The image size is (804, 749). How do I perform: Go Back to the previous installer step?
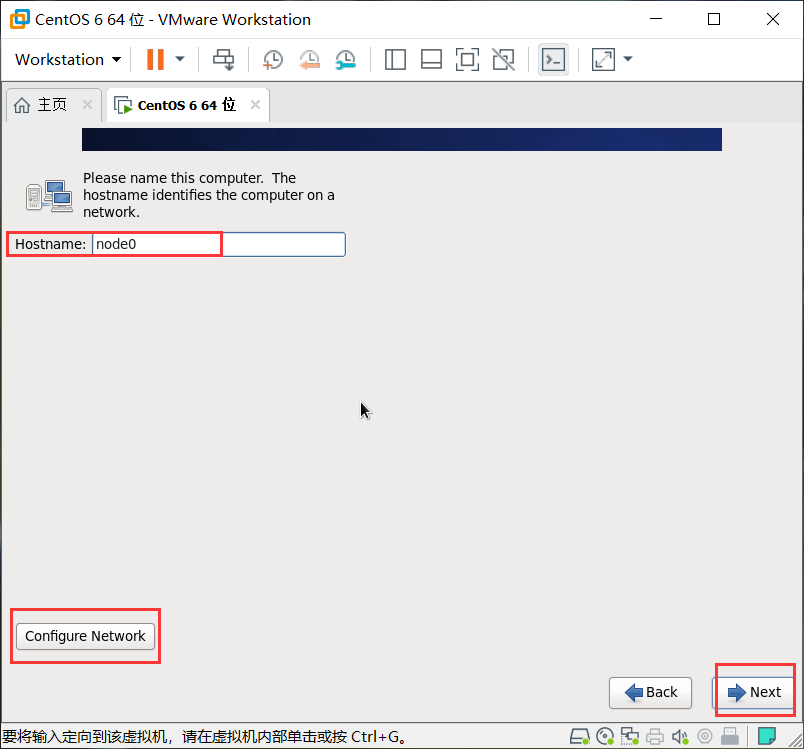pos(650,693)
